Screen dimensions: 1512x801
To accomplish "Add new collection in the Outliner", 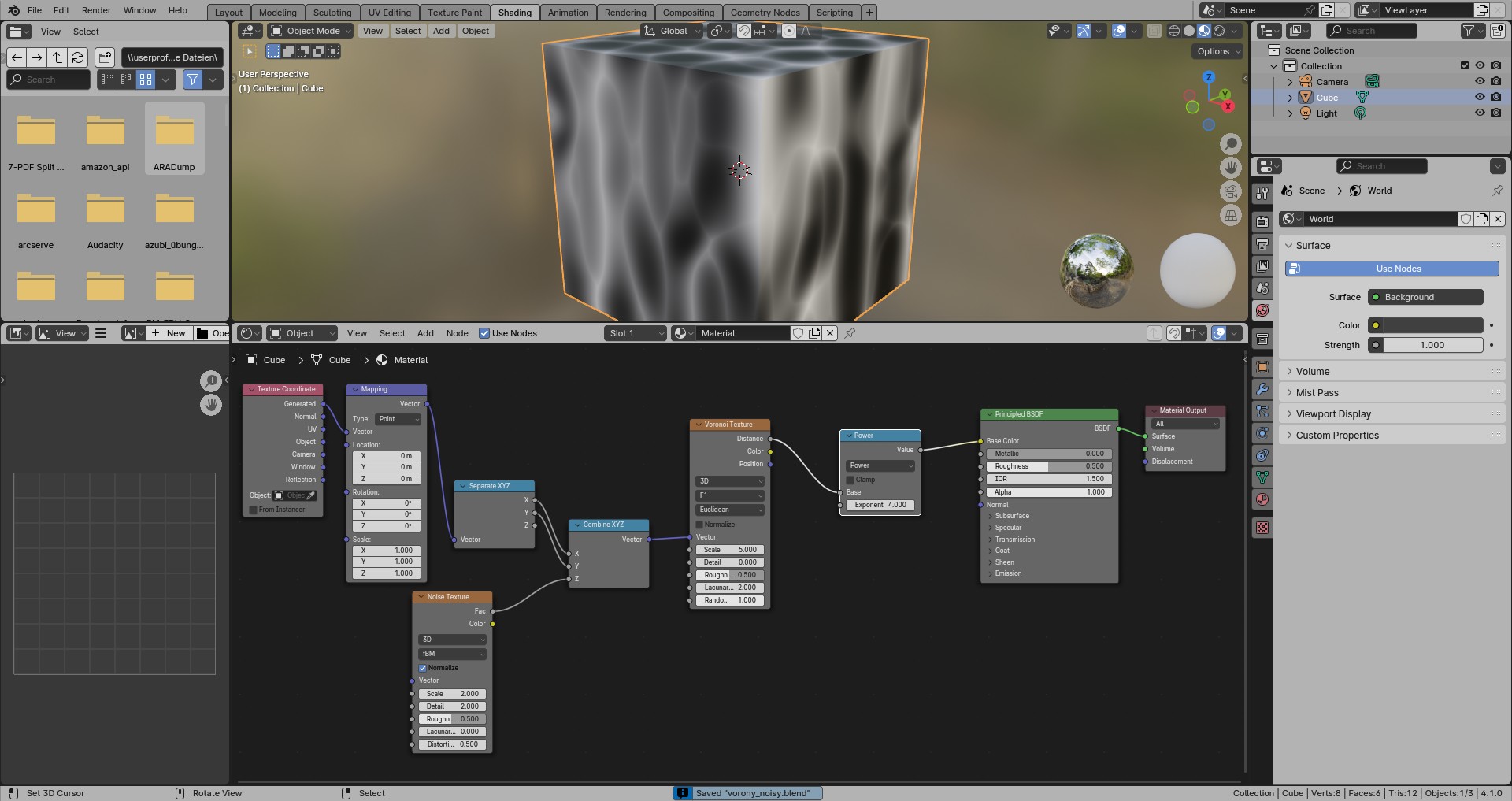I will coord(1497,31).
